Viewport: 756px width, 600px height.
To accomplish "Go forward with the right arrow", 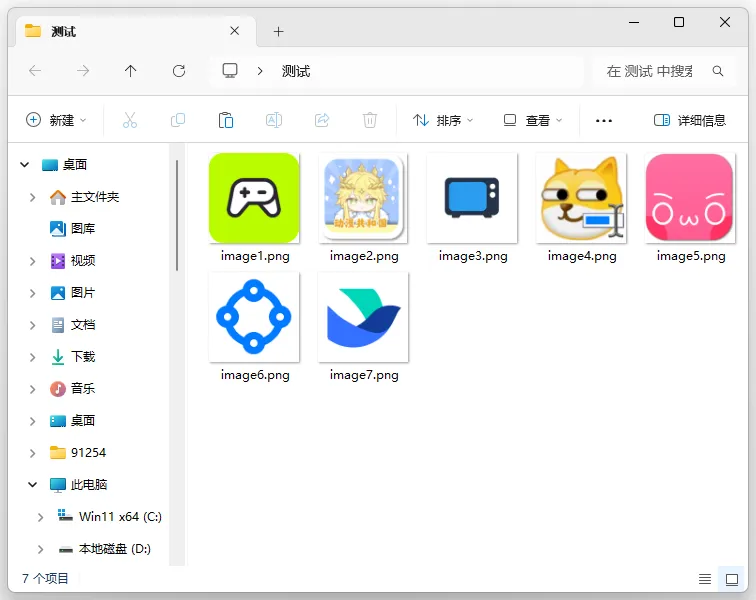I will tap(83, 71).
